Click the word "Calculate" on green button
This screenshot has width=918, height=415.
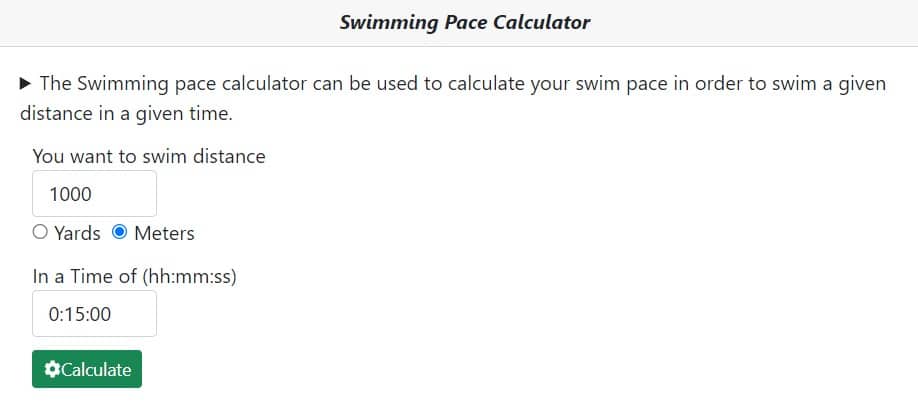pos(96,369)
